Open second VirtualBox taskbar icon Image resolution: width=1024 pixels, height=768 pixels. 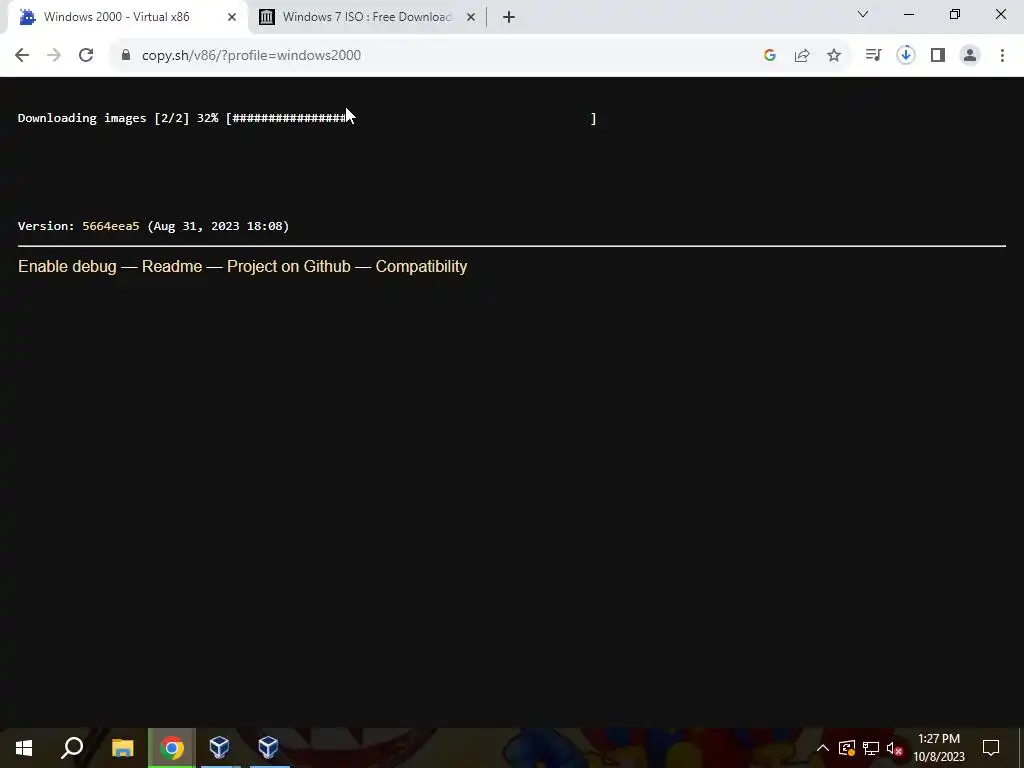click(268, 748)
